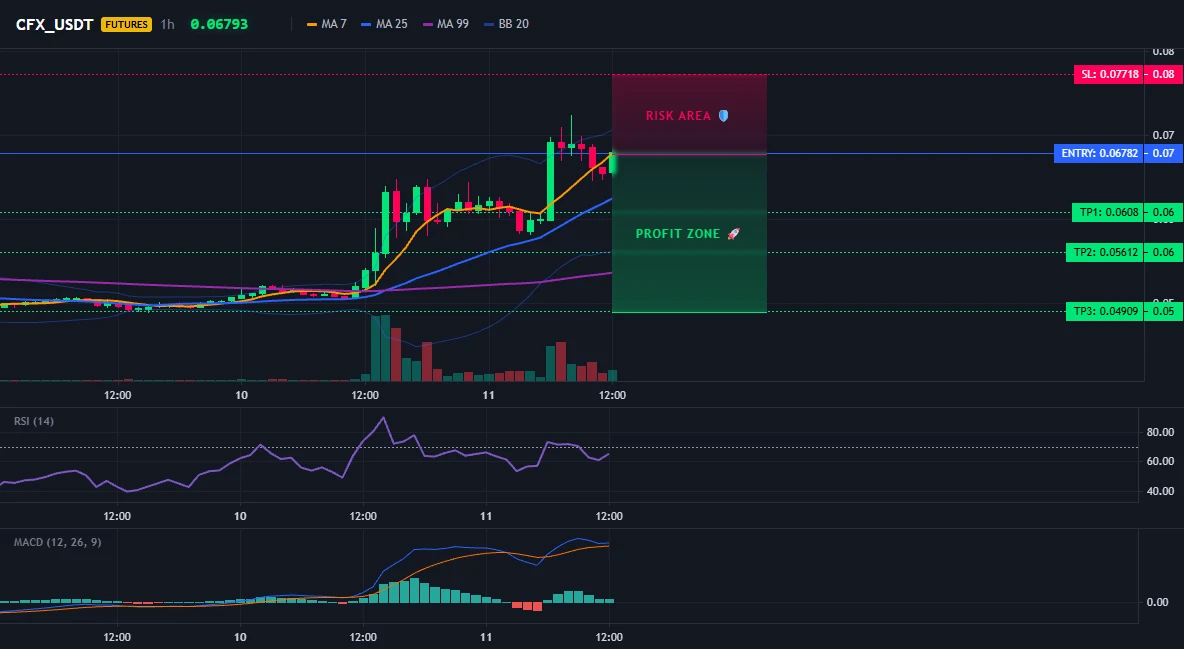Viewport: 1184px width, 649px height.
Task: Click the 0.00 value on MACD axis
Action: 1158,602
